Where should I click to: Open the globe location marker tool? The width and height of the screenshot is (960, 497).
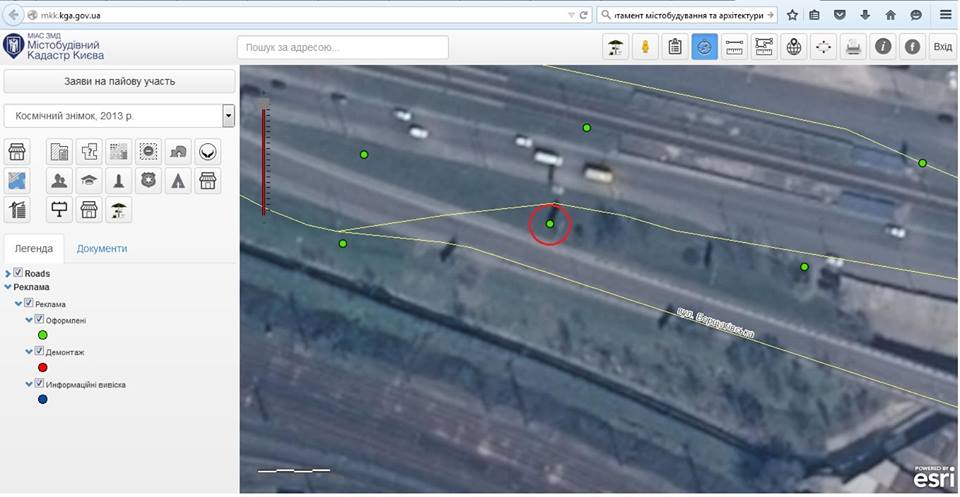pos(794,47)
